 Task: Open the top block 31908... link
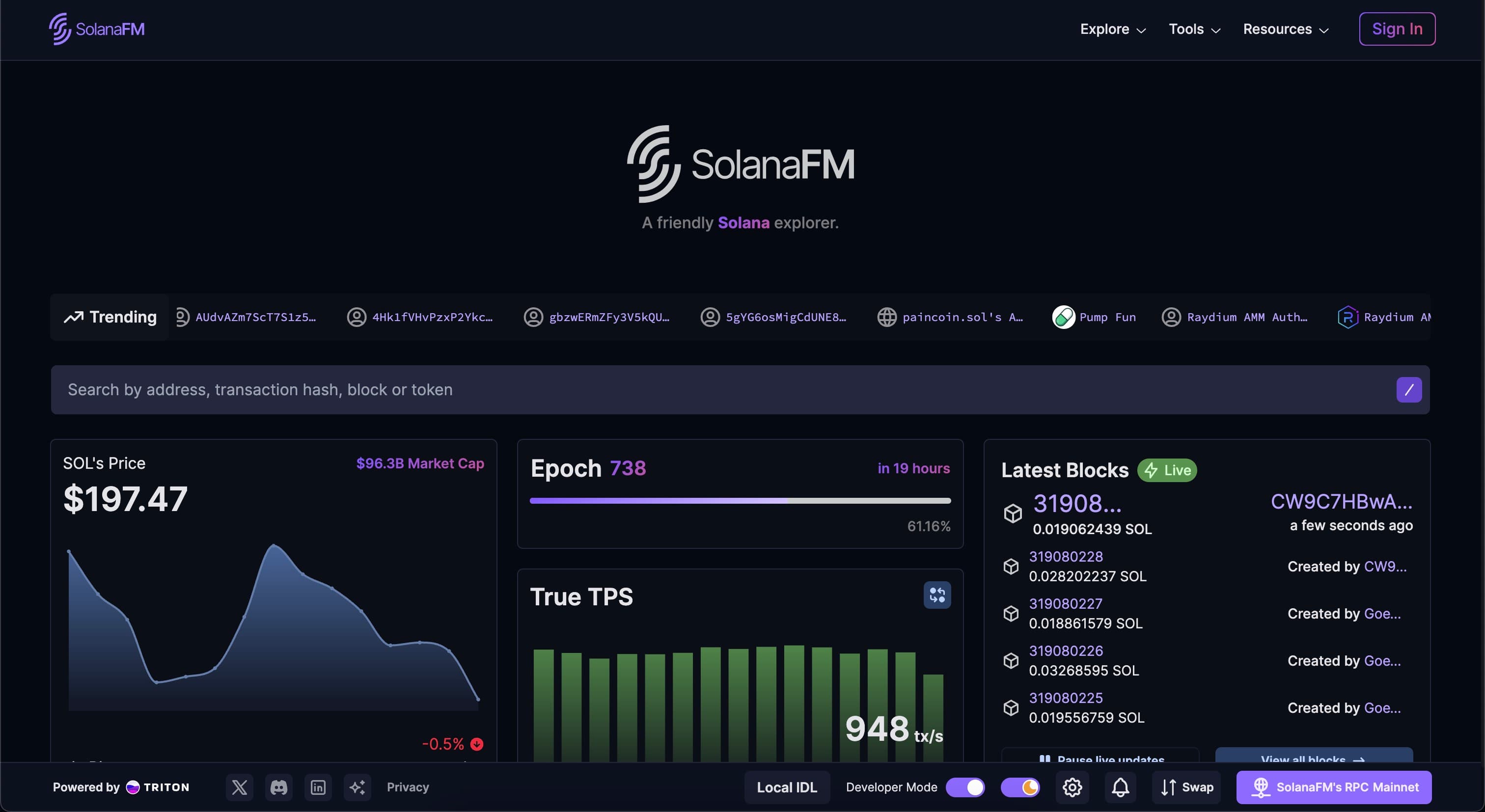[x=1077, y=504]
